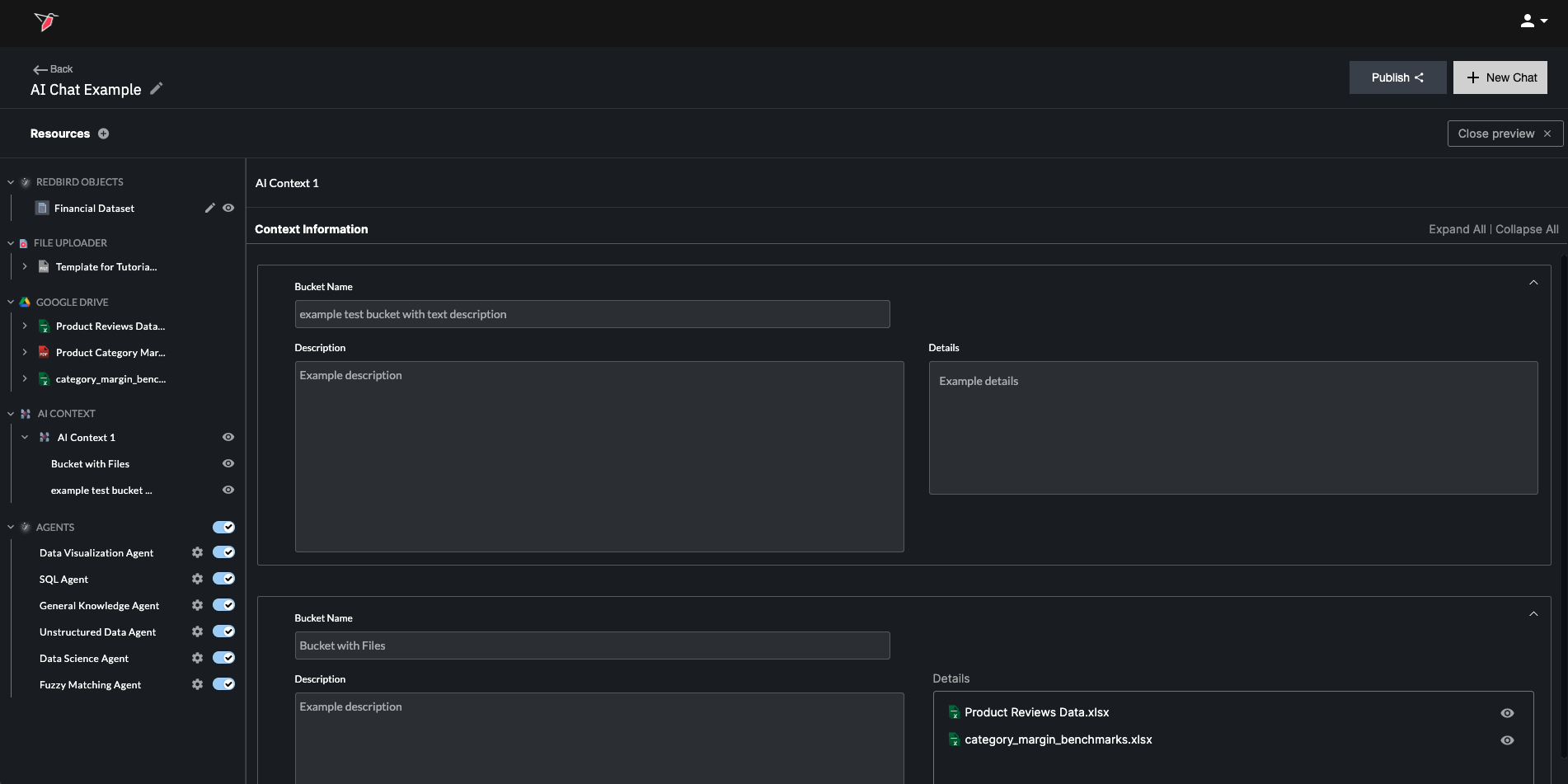Click the Publish button

[1397, 77]
